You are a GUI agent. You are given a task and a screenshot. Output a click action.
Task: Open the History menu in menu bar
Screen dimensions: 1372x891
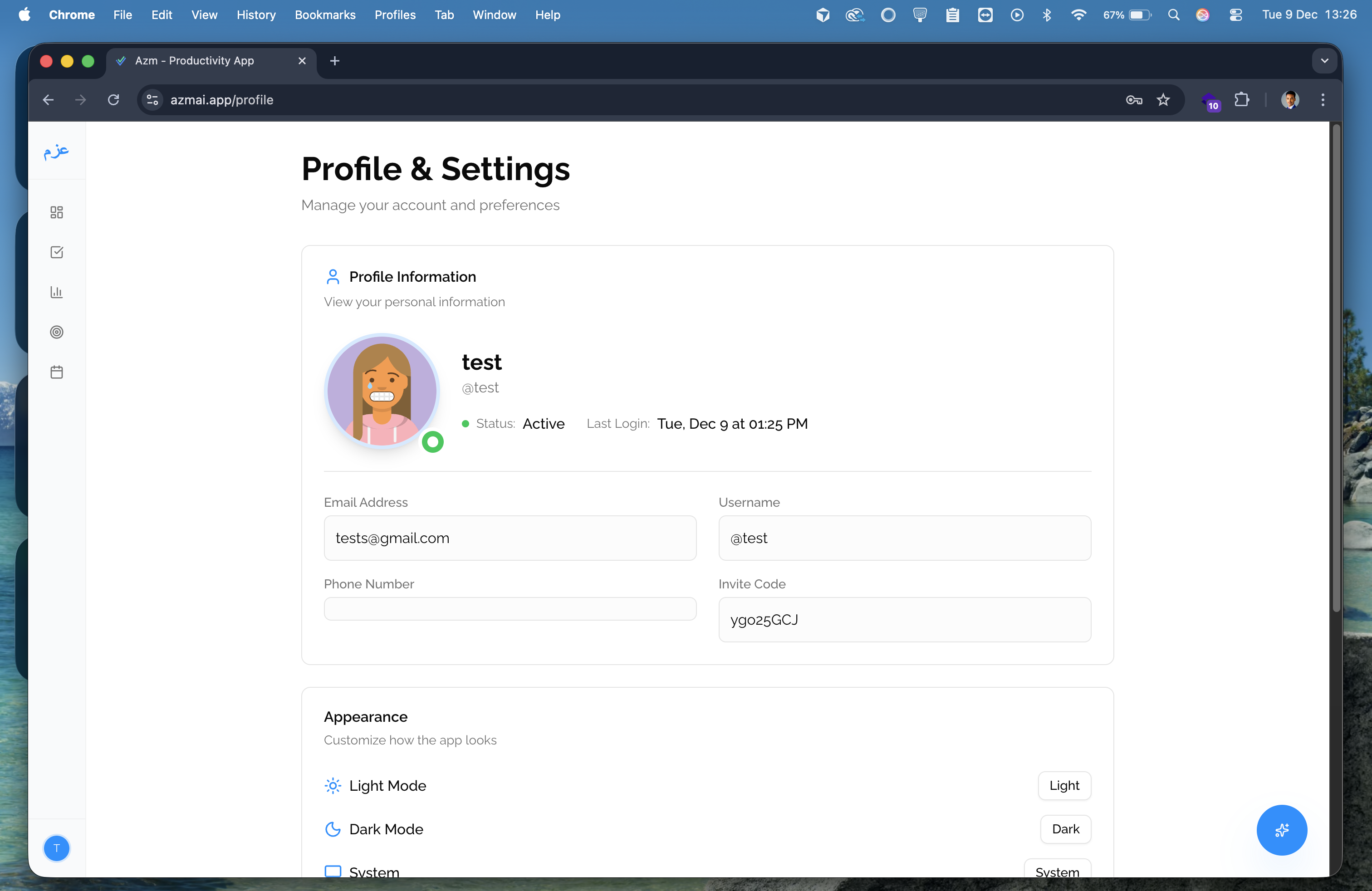[x=256, y=15]
